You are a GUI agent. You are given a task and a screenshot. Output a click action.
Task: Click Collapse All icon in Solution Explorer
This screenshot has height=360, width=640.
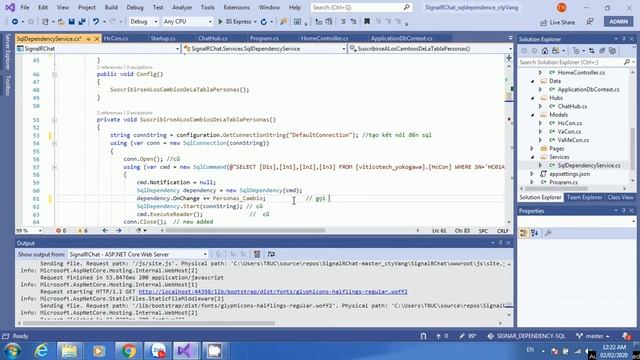tap(602, 51)
